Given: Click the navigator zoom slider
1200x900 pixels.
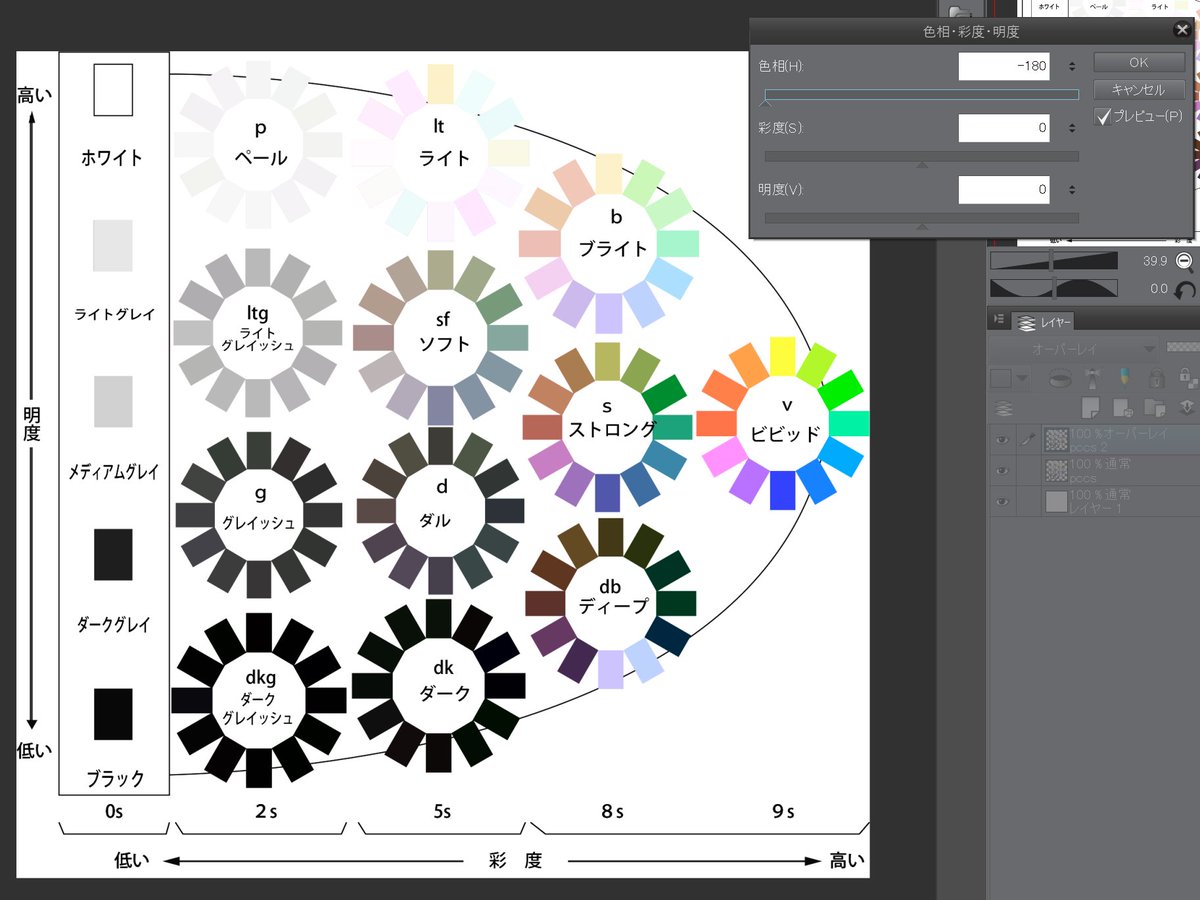Looking at the screenshot, I should point(1053,261).
